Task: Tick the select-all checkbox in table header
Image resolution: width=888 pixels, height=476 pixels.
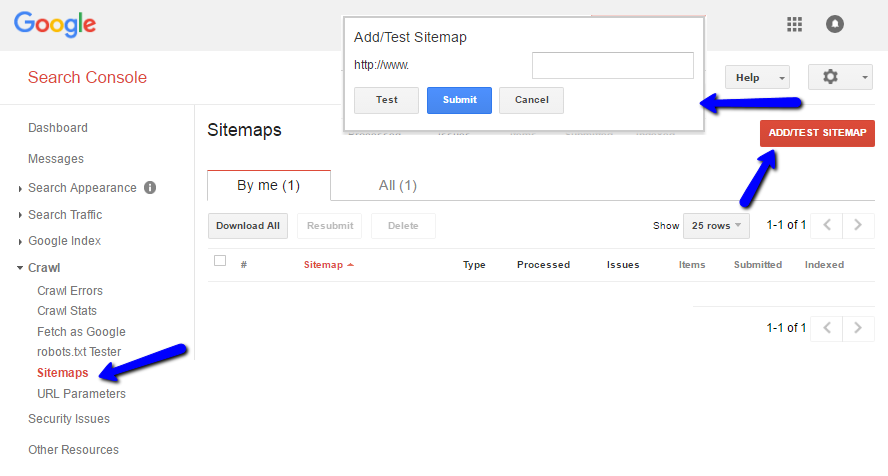Action: (x=220, y=261)
